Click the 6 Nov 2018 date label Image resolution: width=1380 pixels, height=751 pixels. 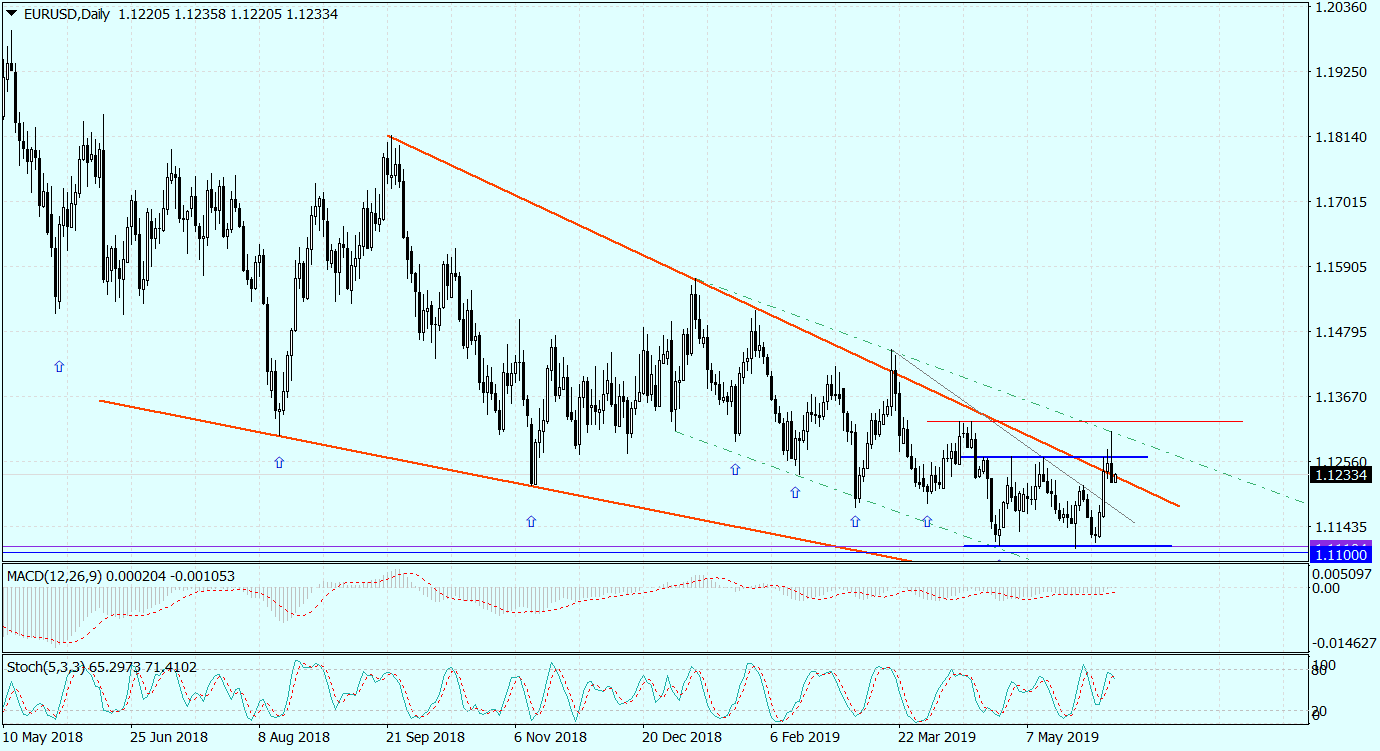(551, 737)
